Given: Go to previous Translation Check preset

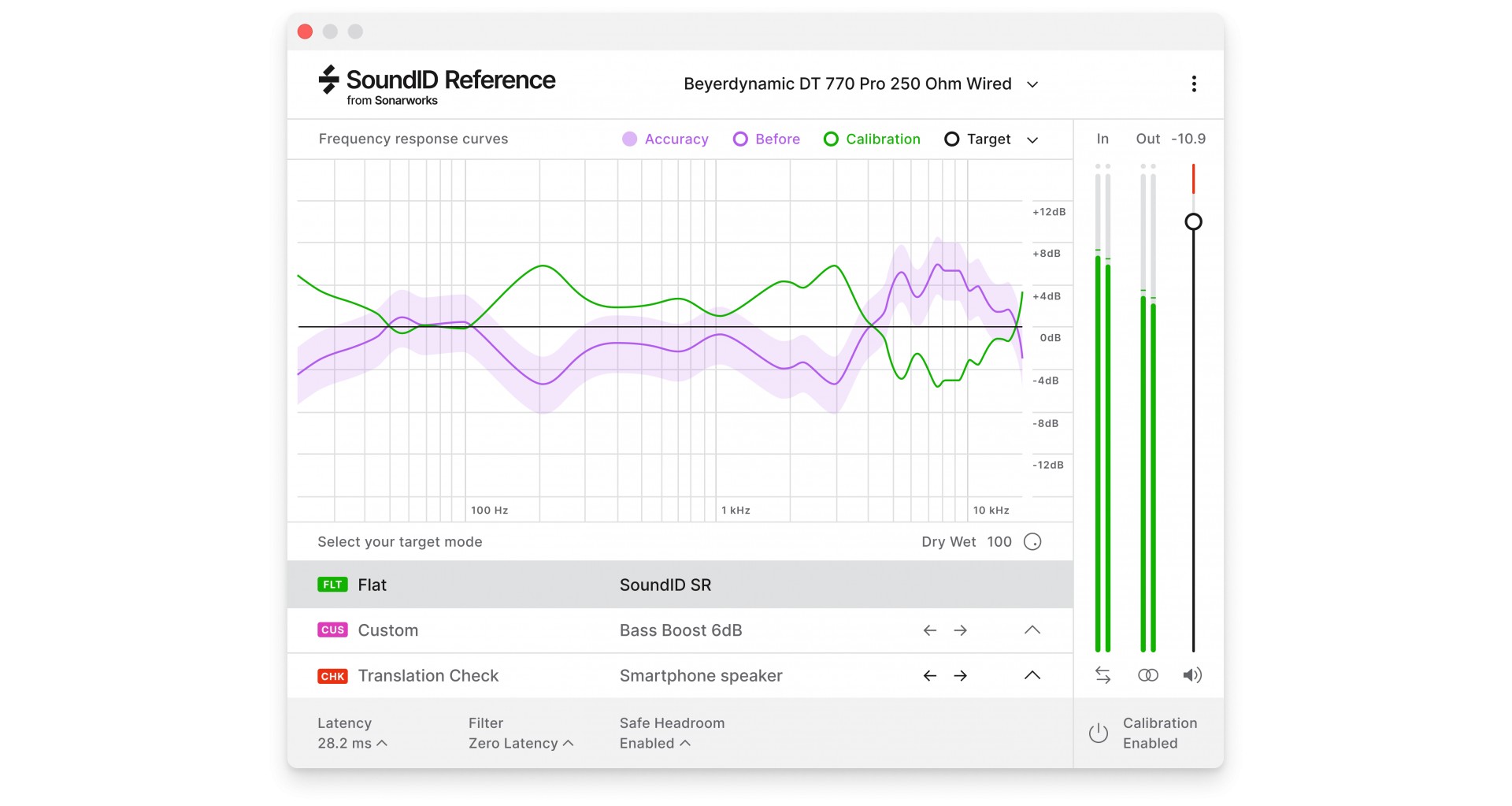Looking at the screenshot, I should pos(930,676).
